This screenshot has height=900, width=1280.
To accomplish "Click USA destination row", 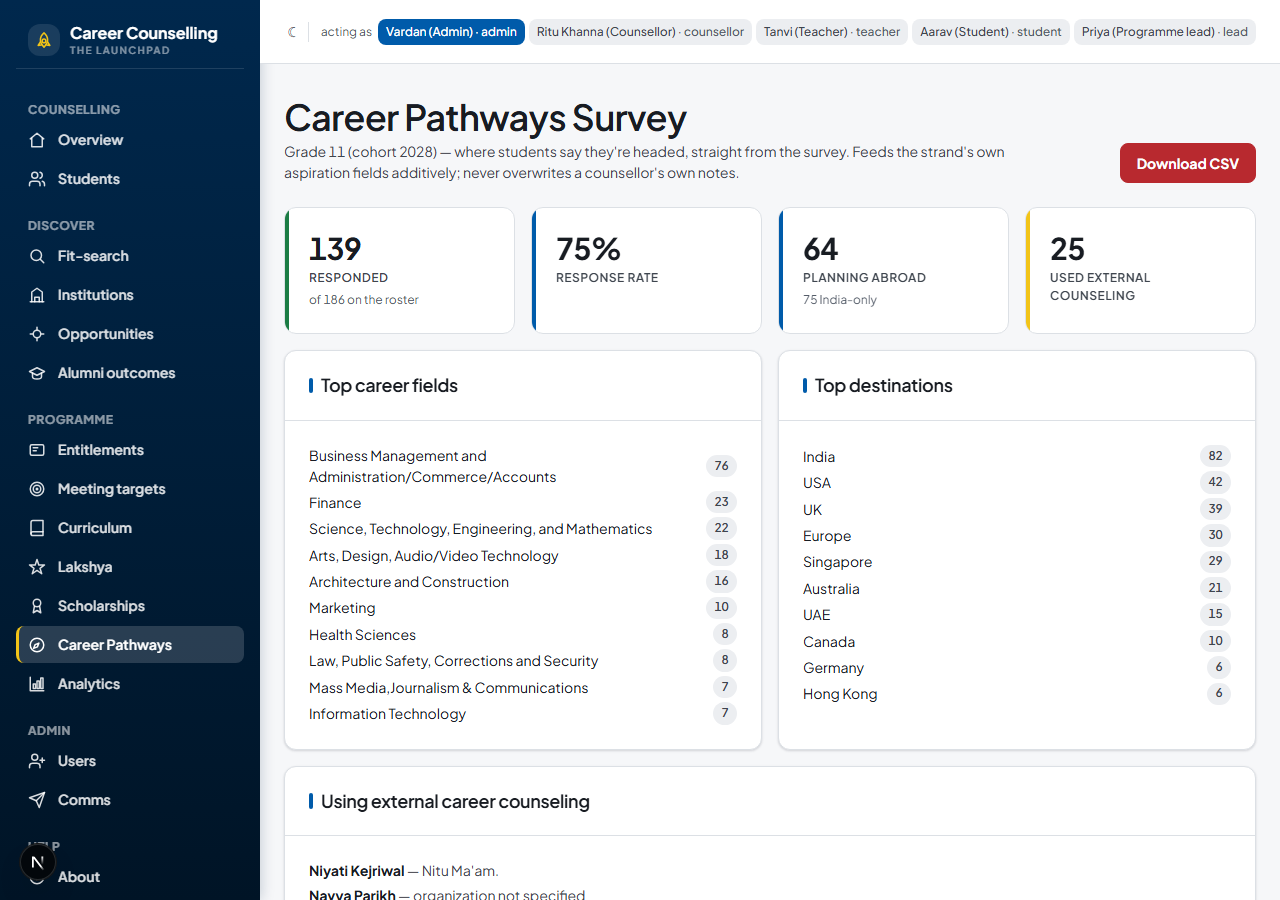I will click(1017, 483).
